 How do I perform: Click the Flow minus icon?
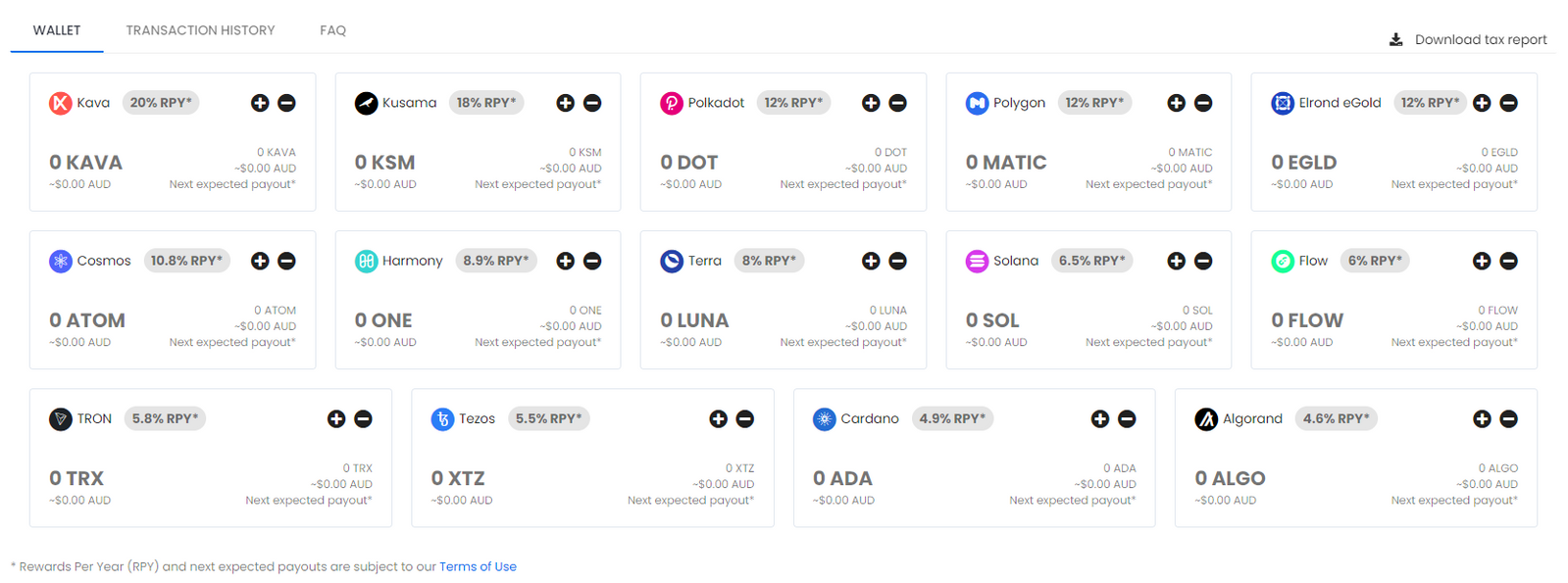tap(1509, 261)
